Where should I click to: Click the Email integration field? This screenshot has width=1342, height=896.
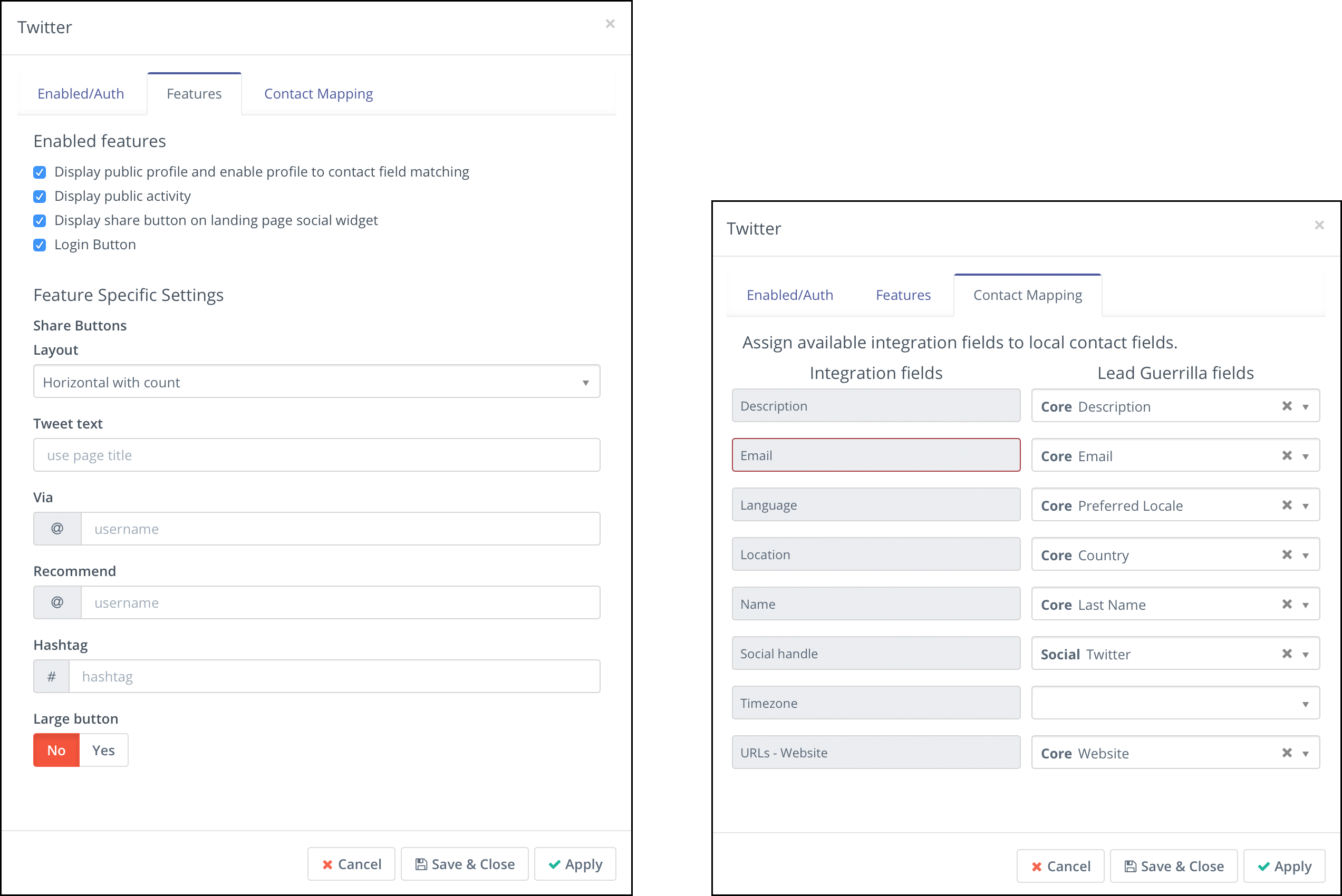(876, 455)
